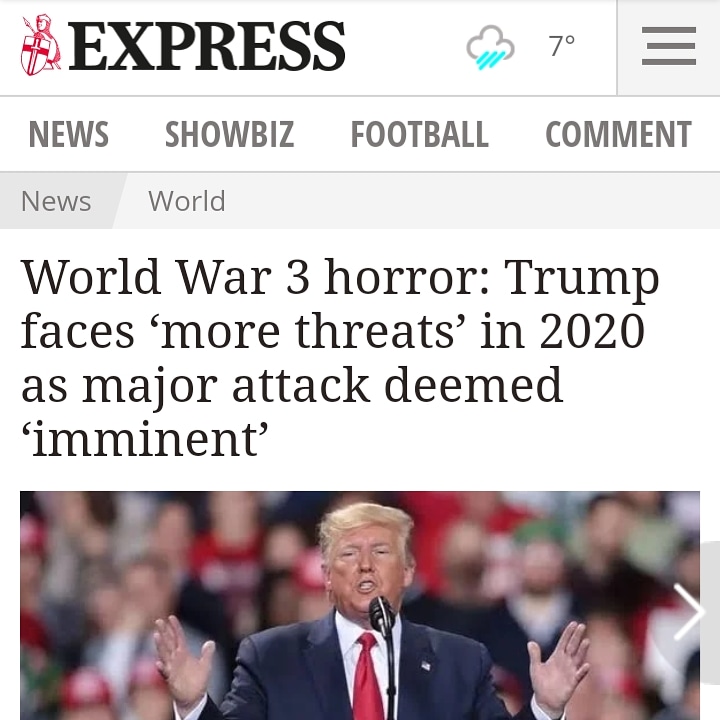
Task: Open the hamburger menu icon
Action: [669, 46]
